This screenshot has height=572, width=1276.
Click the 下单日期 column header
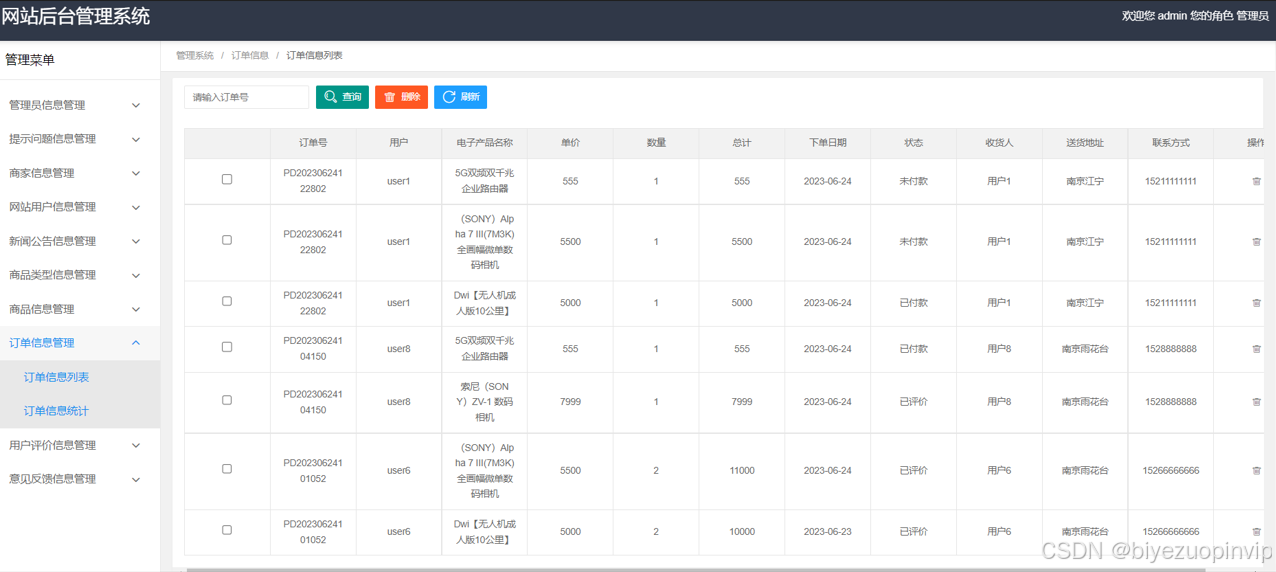point(828,143)
